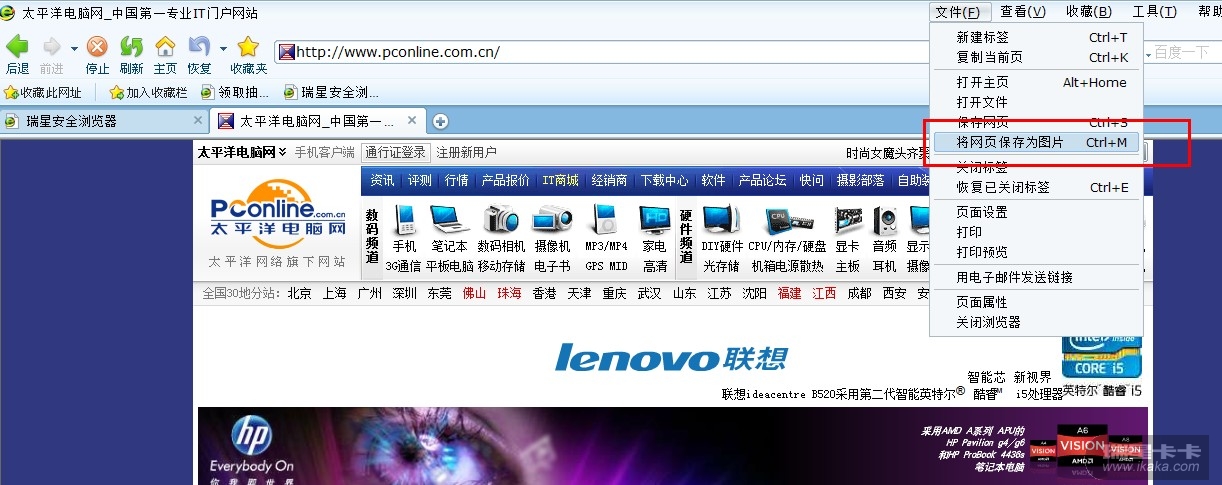
Task: Open the IT商城 navigation link
Action: pyautogui.click(x=560, y=181)
